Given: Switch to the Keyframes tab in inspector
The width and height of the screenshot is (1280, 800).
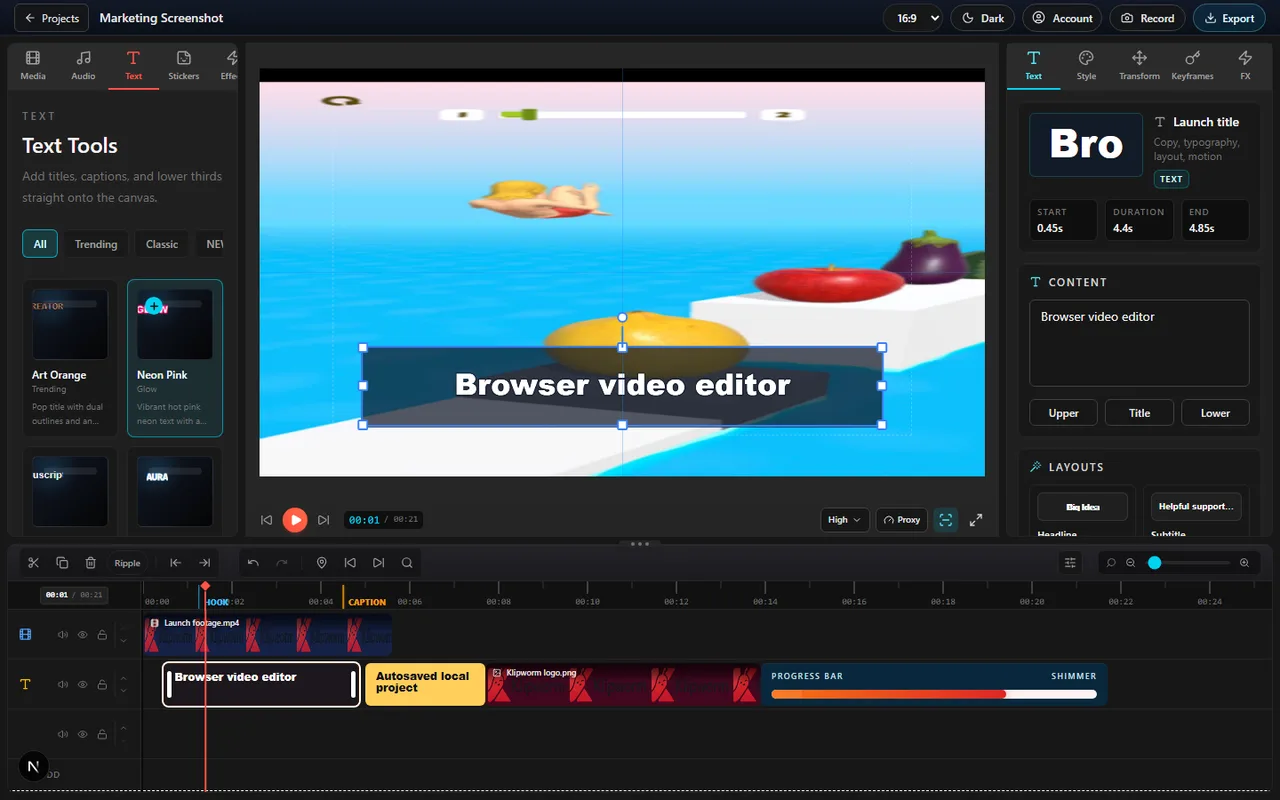Looking at the screenshot, I should [1192, 65].
